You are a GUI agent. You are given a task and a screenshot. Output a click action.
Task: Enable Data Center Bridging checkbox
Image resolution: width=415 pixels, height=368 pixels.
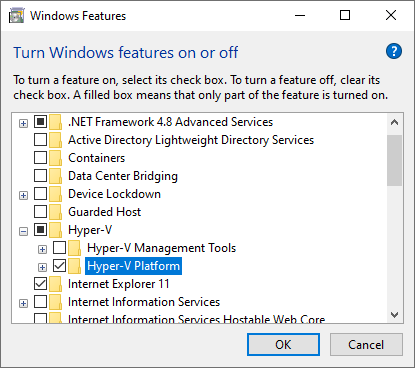40,176
